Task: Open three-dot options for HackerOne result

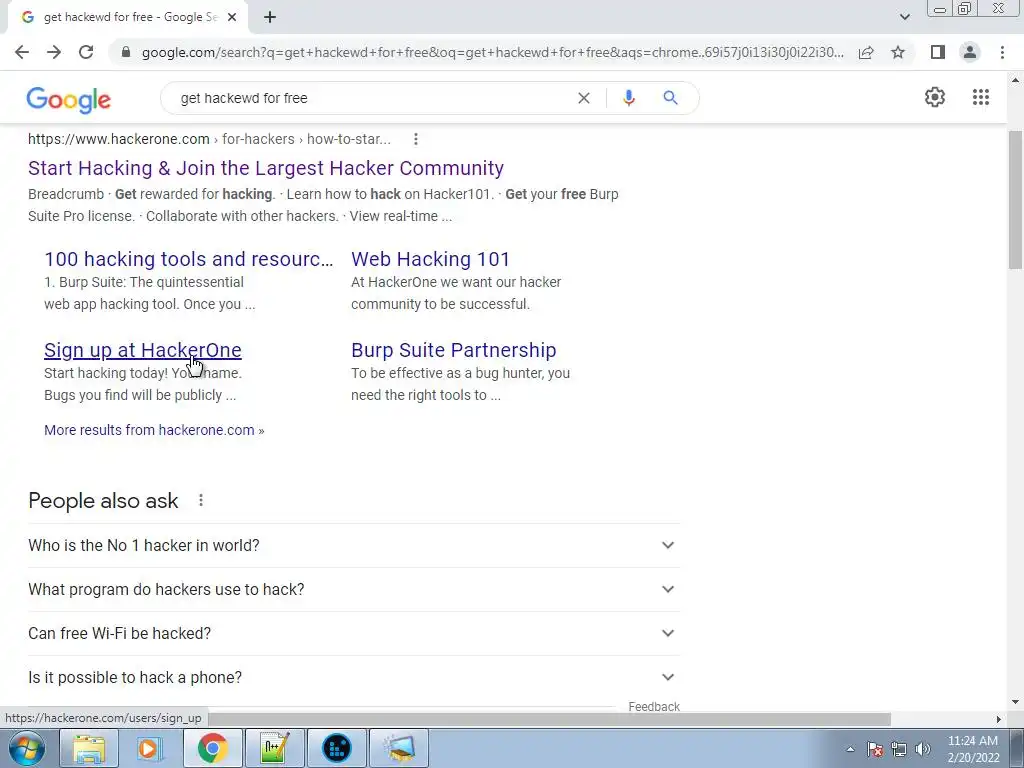Action: coord(415,139)
